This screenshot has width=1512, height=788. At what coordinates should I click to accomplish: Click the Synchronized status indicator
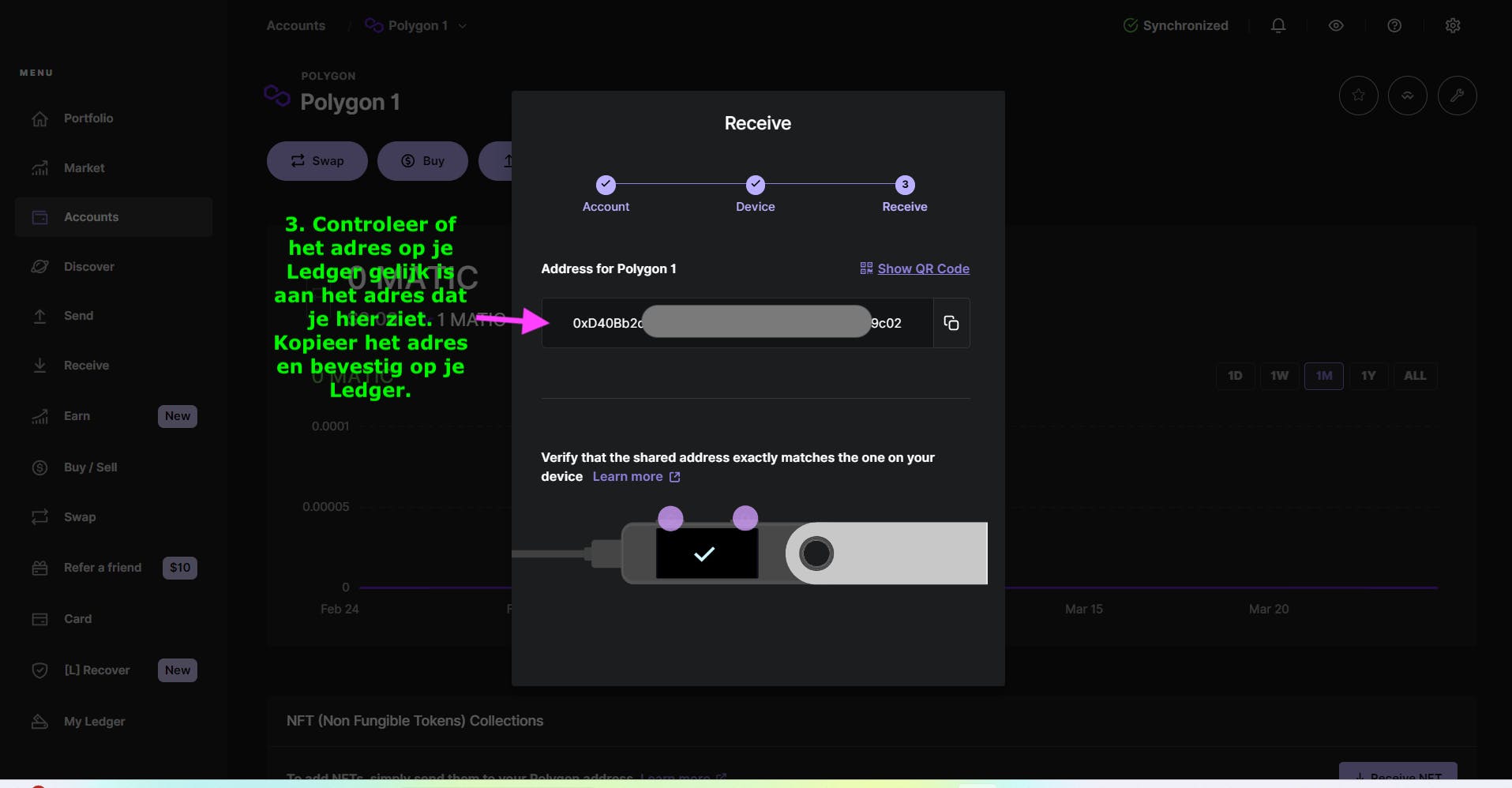coord(1176,26)
